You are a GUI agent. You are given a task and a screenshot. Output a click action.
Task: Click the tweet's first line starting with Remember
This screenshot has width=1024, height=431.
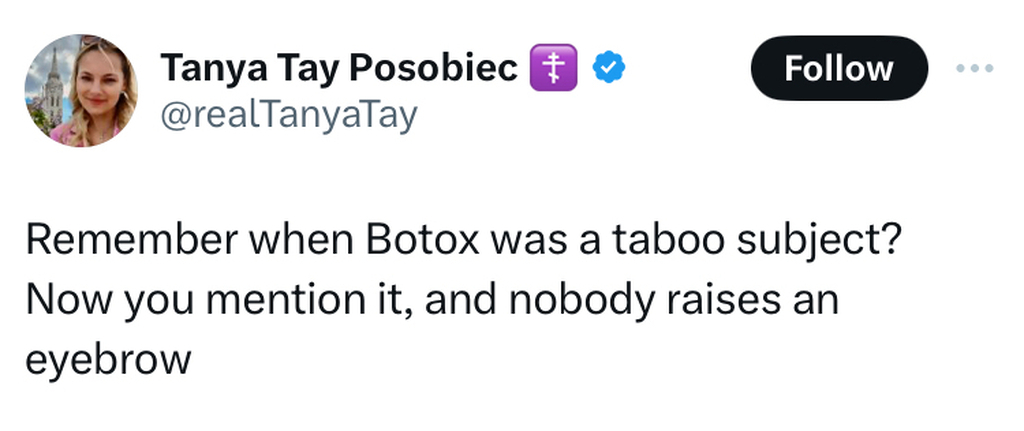464,242
